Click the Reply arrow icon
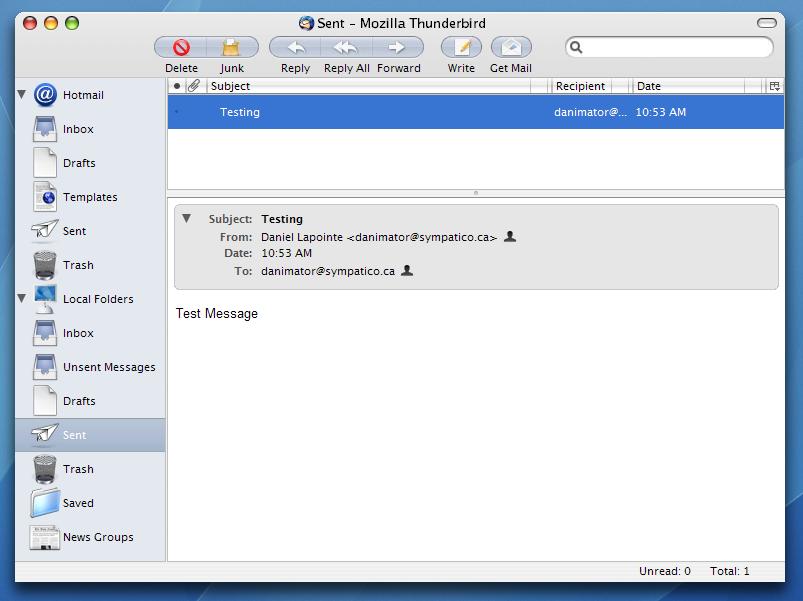This screenshot has height=601, width=803. (x=295, y=48)
